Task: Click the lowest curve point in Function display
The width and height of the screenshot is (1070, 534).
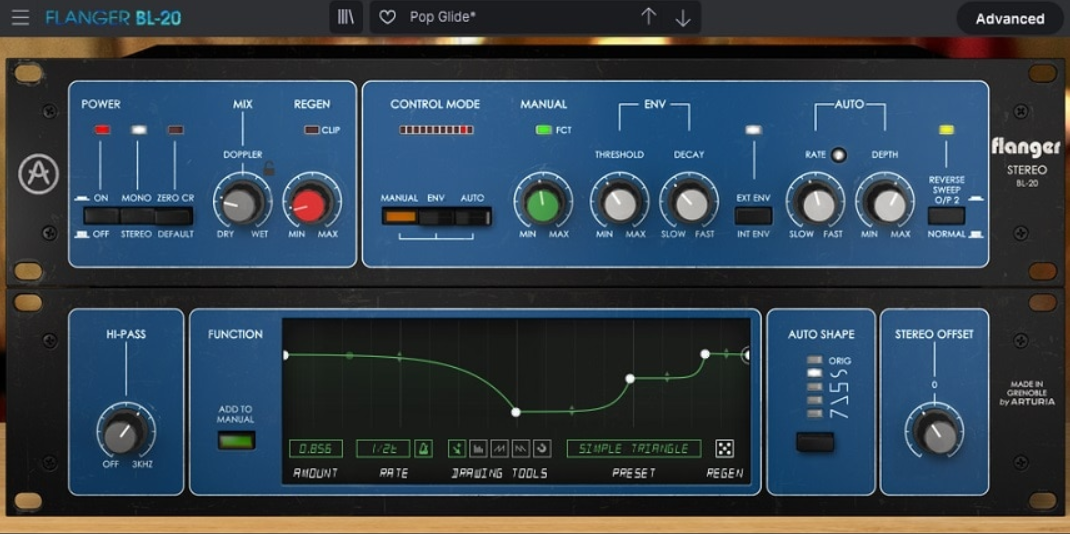Action: point(516,412)
